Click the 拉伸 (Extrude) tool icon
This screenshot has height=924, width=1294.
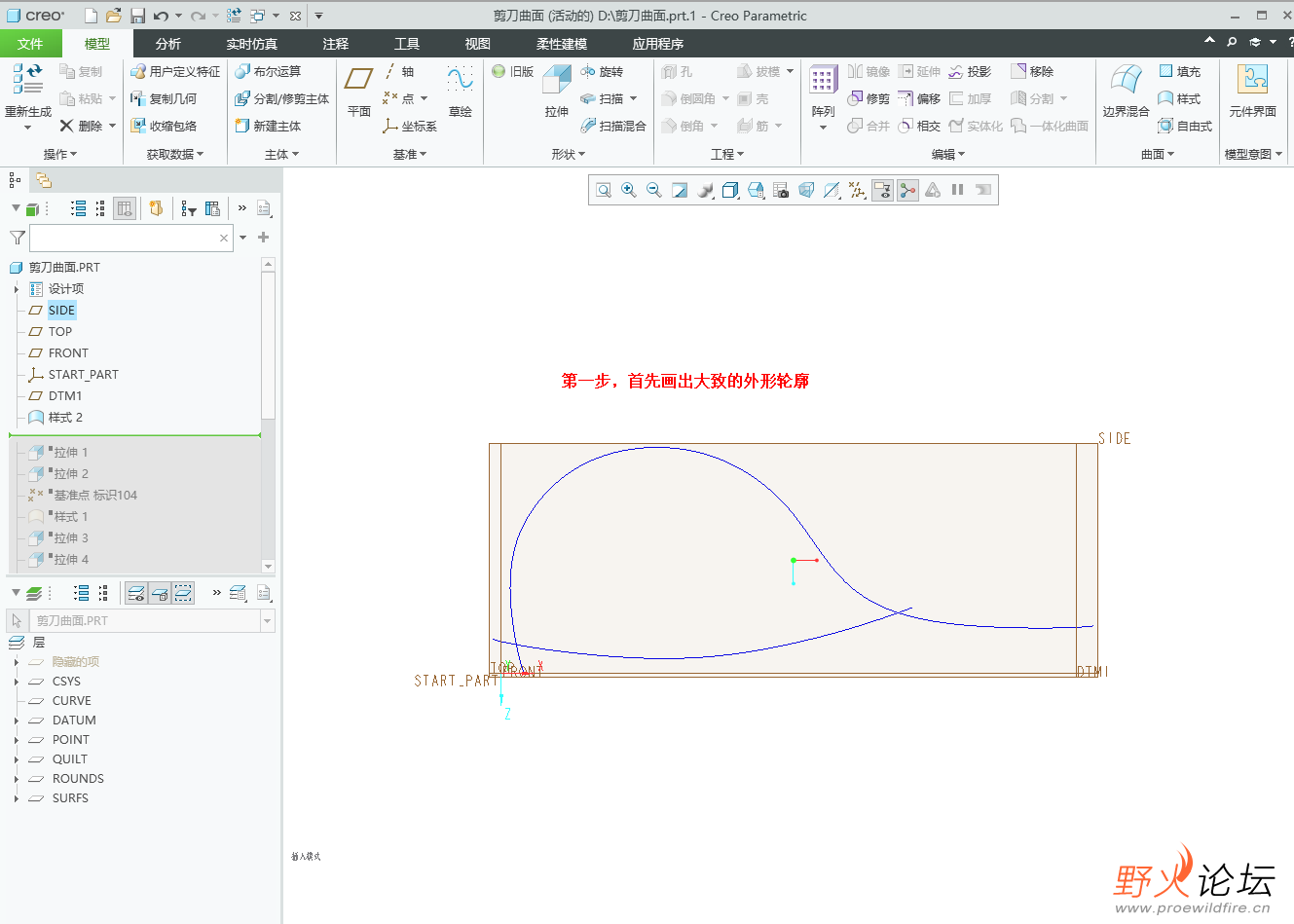(x=557, y=80)
